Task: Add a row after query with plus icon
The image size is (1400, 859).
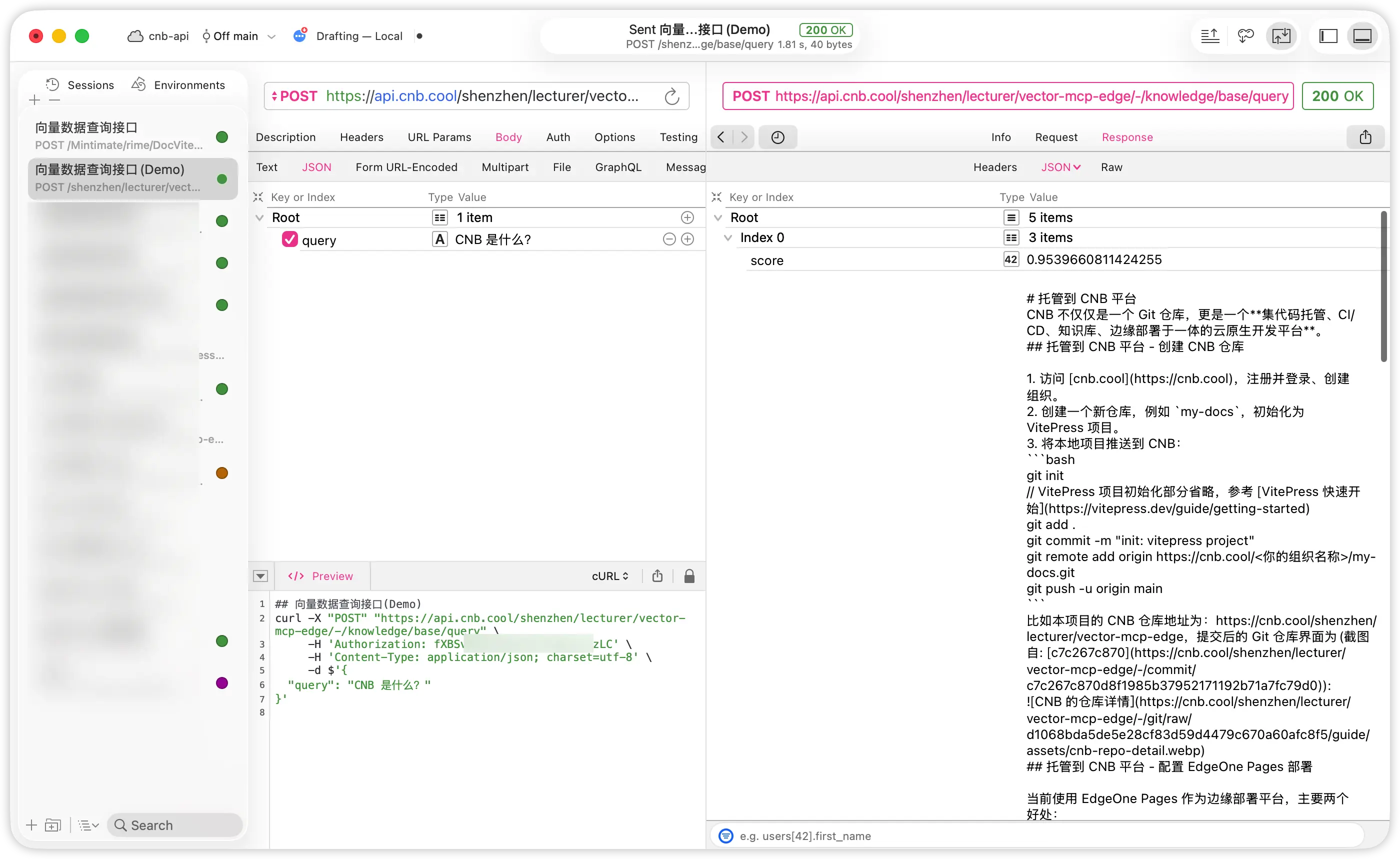Action: (687, 239)
